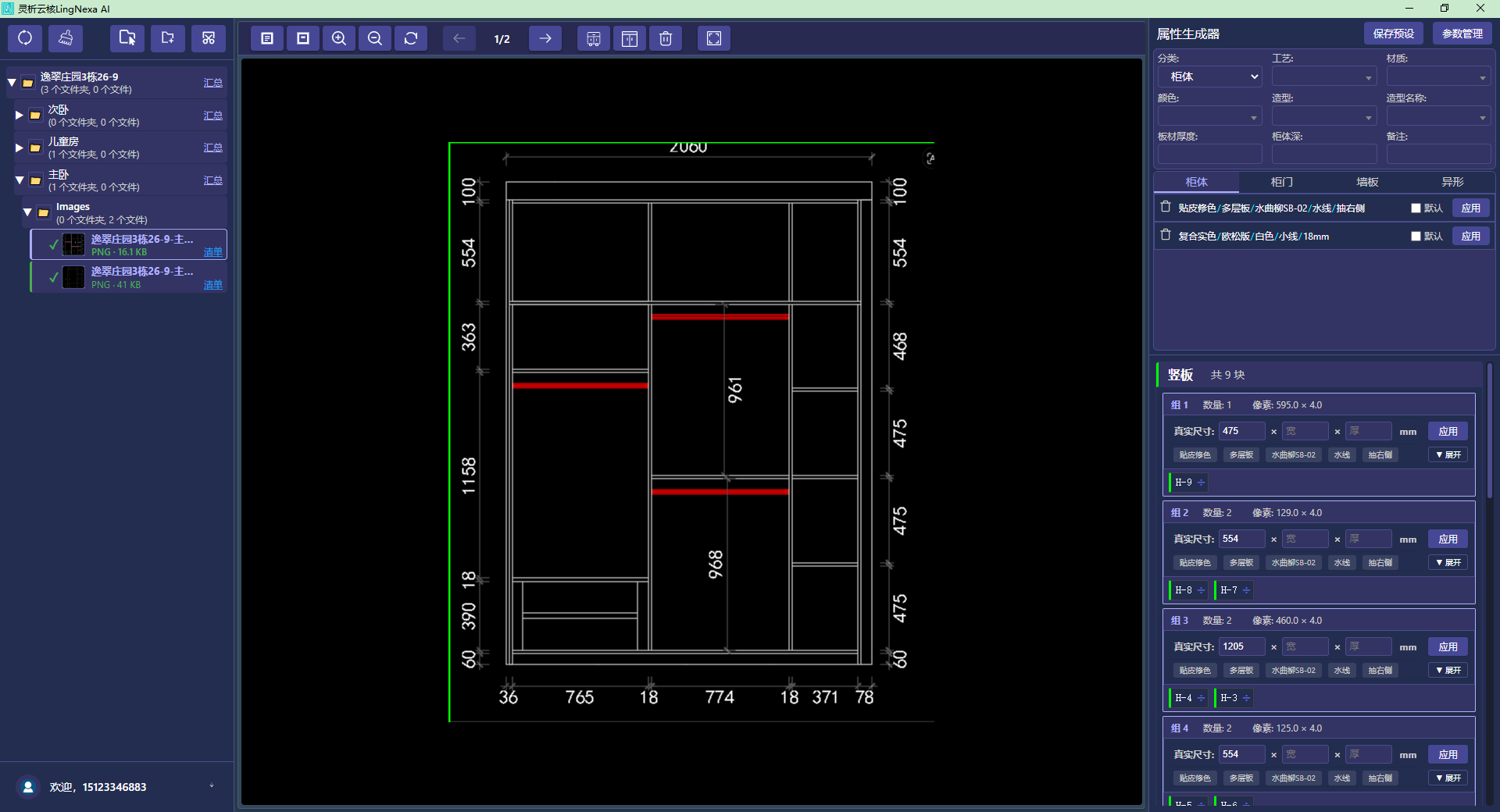Open the 颜色 dropdown
The width and height of the screenshot is (1500, 812).
pyautogui.click(x=1209, y=116)
